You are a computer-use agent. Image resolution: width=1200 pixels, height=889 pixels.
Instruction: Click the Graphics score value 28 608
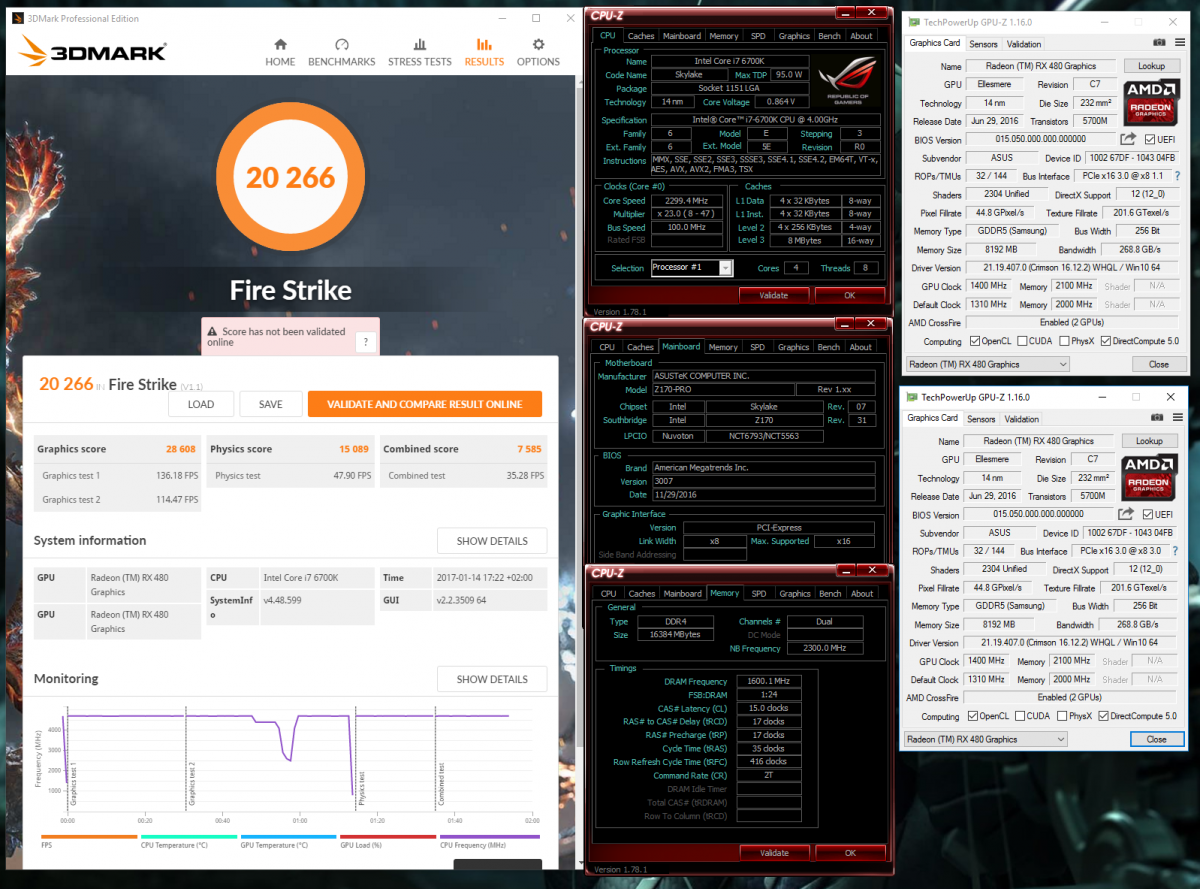coord(180,449)
